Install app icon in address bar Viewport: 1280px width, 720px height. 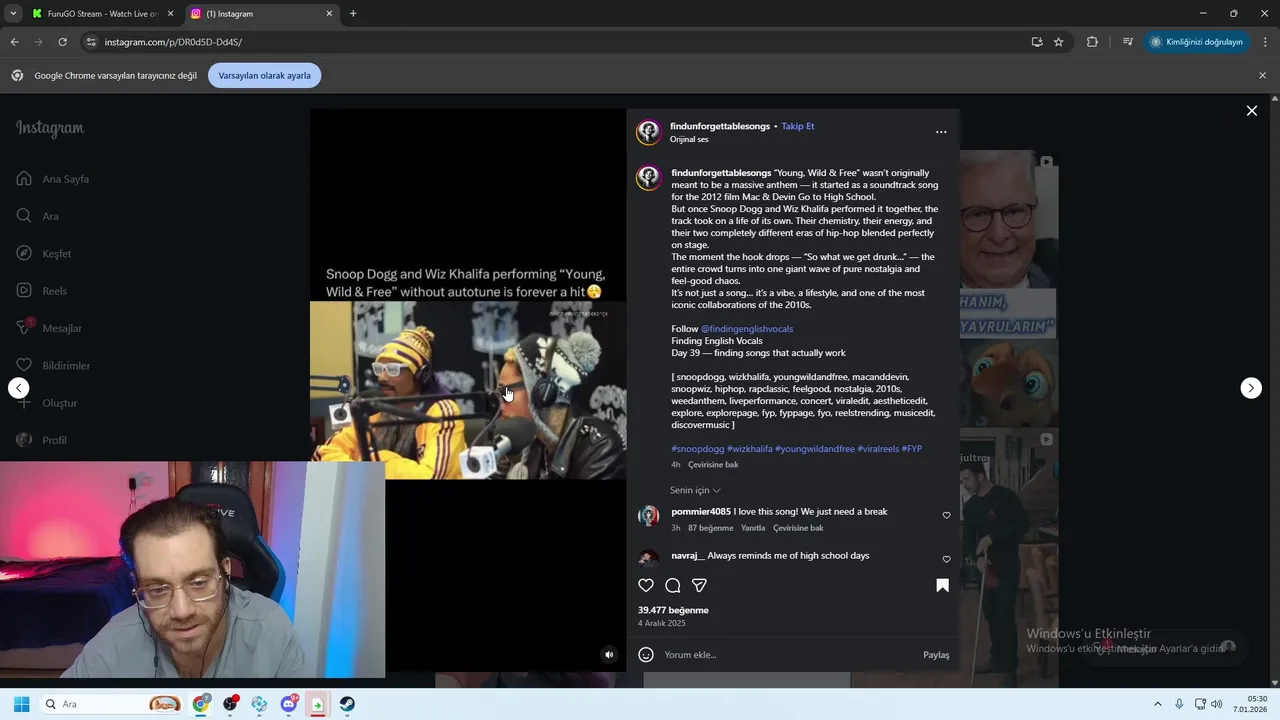1037,42
